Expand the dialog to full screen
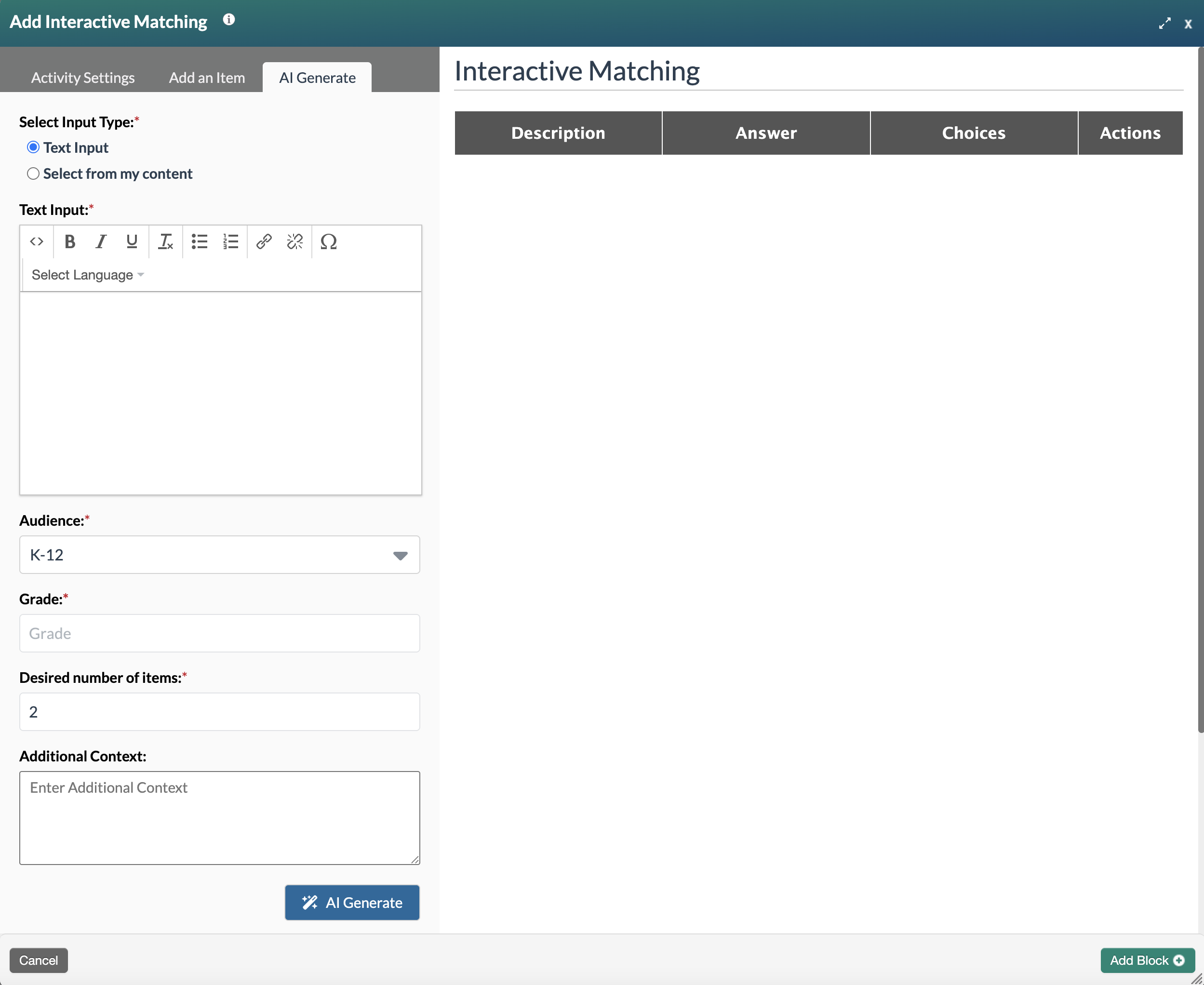Viewport: 1204px width, 985px height. 1165,23
